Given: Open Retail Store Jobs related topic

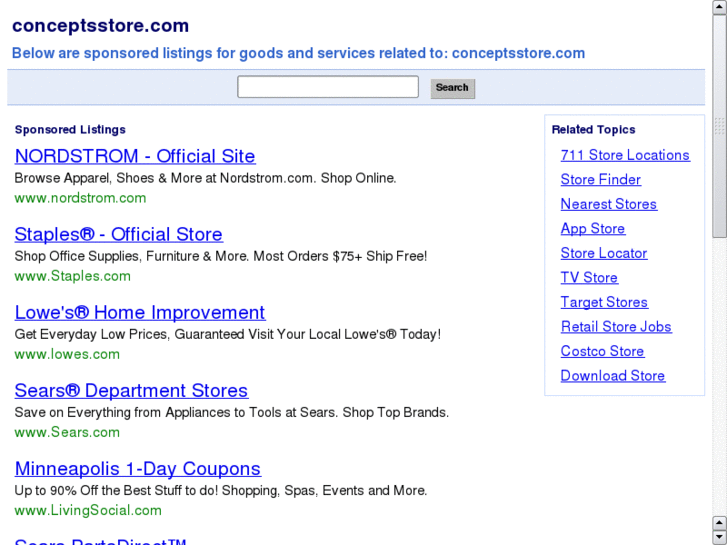Looking at the screenshot, I should click(x=616, y=327).
